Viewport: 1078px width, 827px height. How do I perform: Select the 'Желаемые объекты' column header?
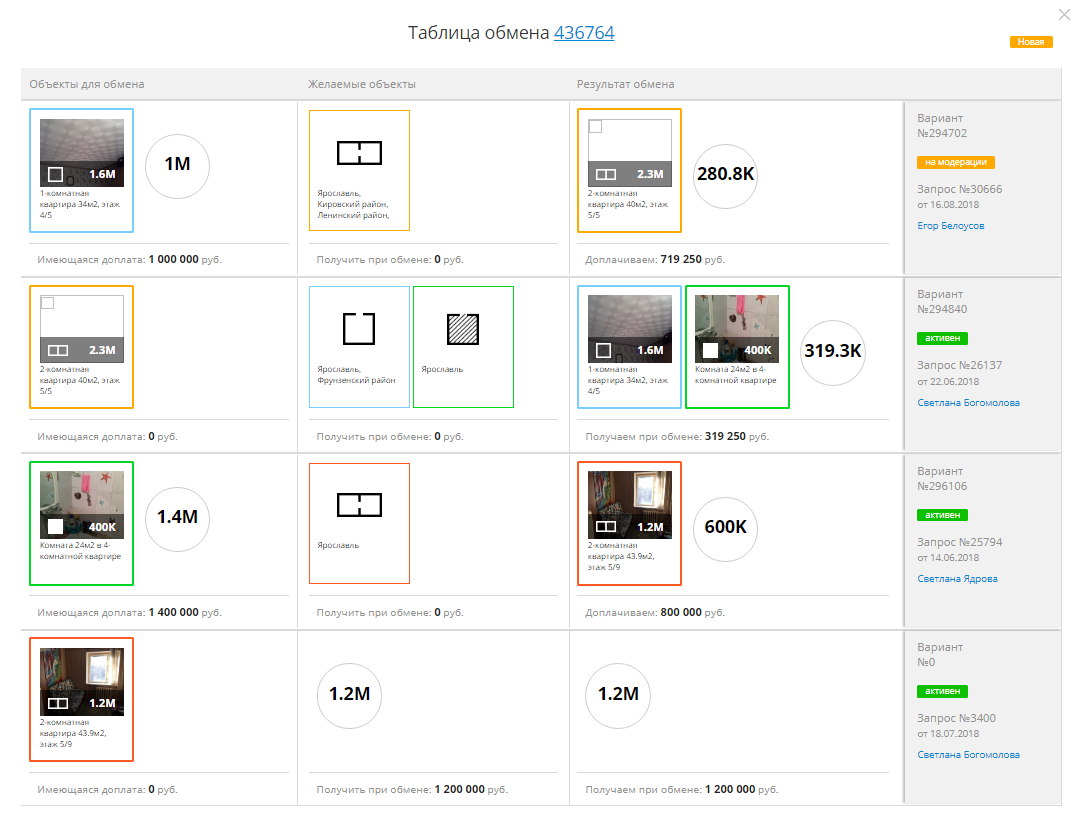(x=361, y=85)
